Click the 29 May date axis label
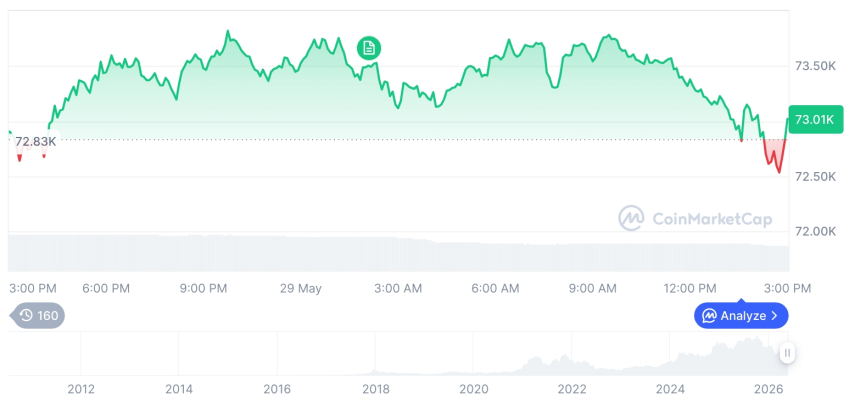 pos(301,289)
